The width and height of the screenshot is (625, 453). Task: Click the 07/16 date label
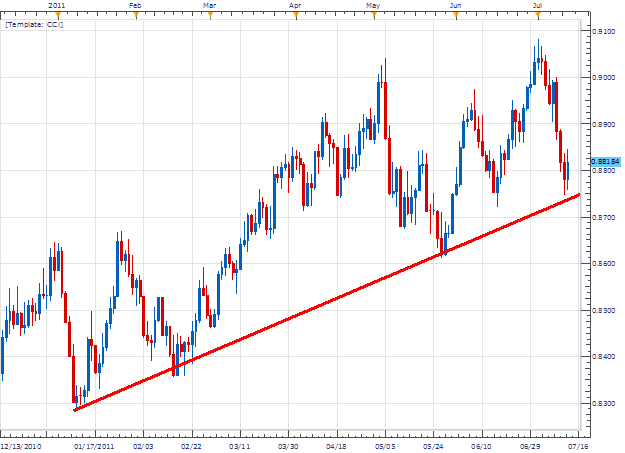click(578, 446)
